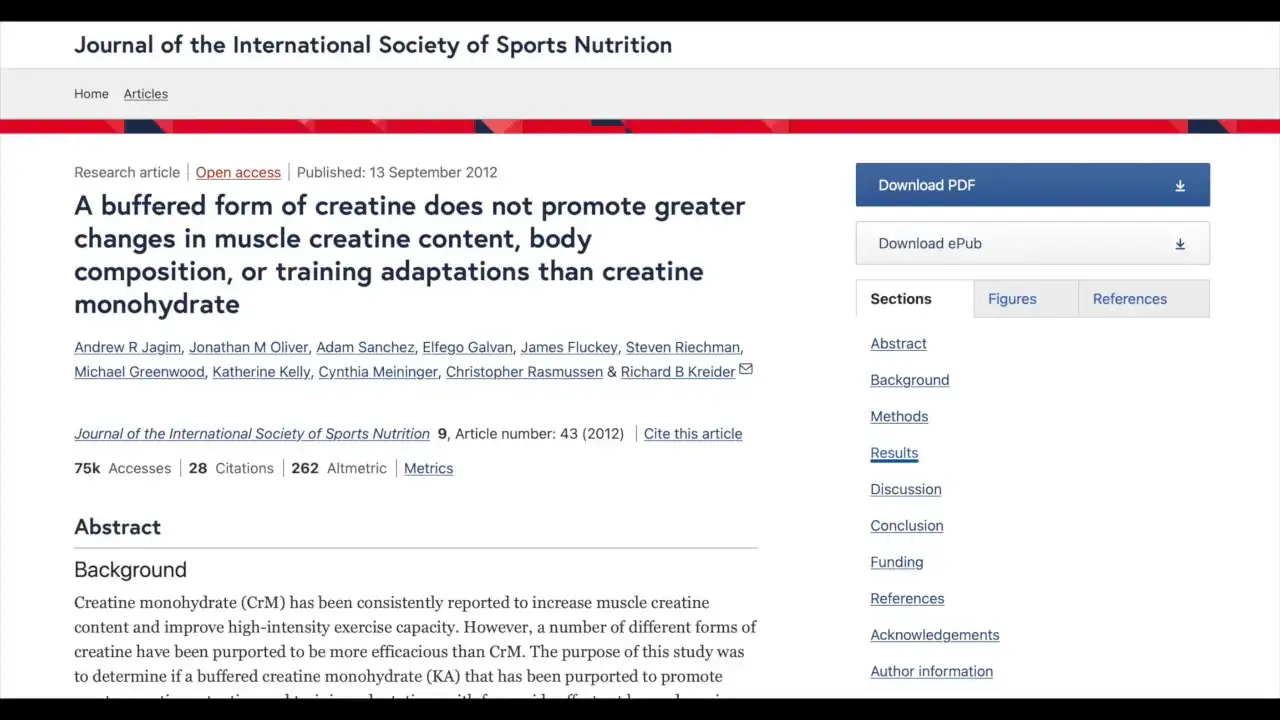
Task: Jump to Background in the sections list
Action: tap(910, 380)
